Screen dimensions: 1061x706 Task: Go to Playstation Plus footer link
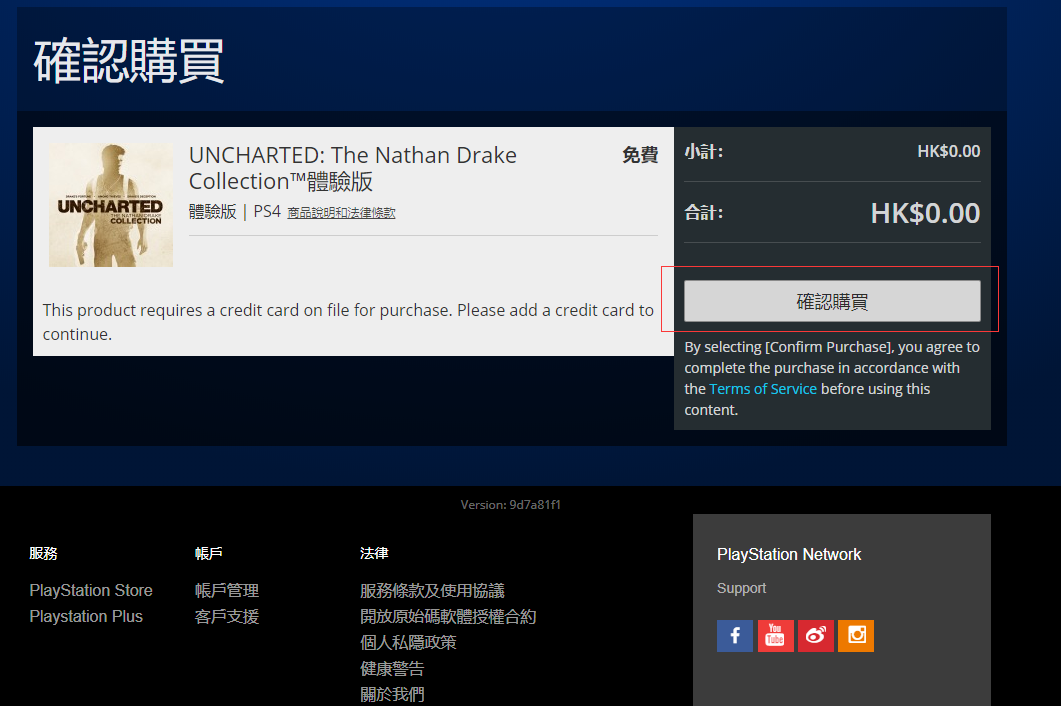(86, 617)
